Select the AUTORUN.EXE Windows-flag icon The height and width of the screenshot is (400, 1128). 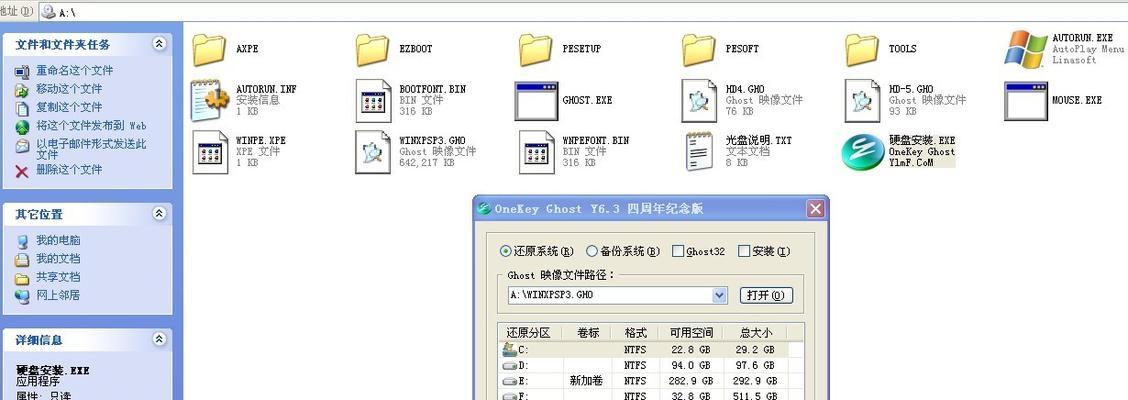(x=1026, y=49)
